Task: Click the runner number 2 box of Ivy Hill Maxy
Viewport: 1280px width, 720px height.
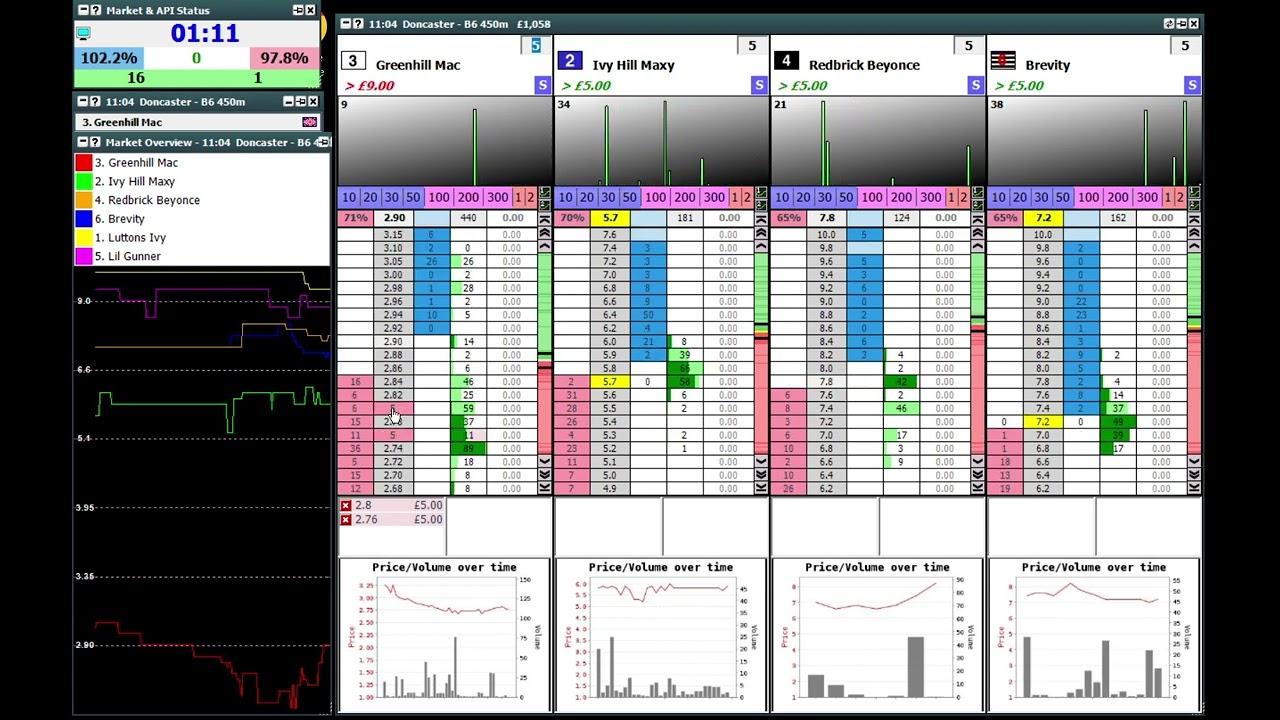Action: [x=569, y=62]
